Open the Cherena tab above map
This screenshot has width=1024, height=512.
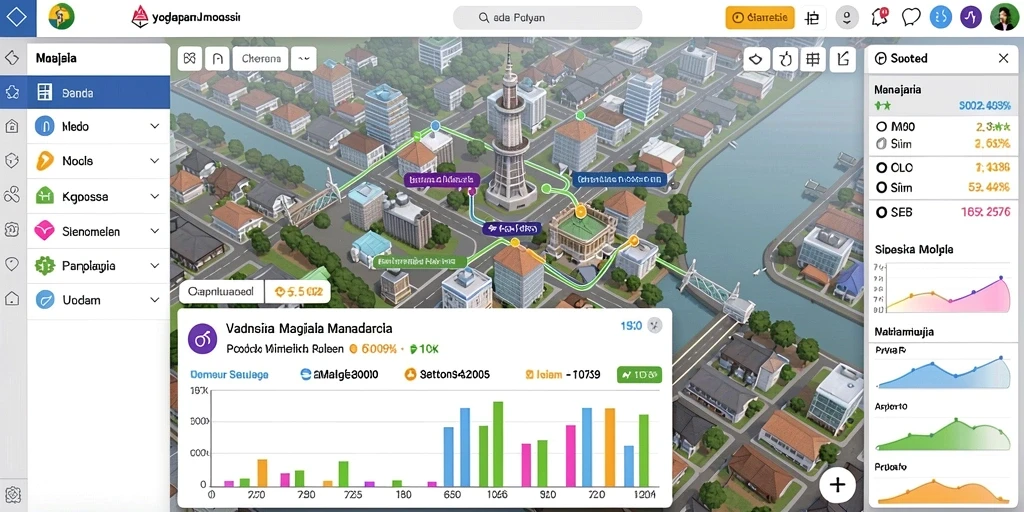click(x=261, y=58)
